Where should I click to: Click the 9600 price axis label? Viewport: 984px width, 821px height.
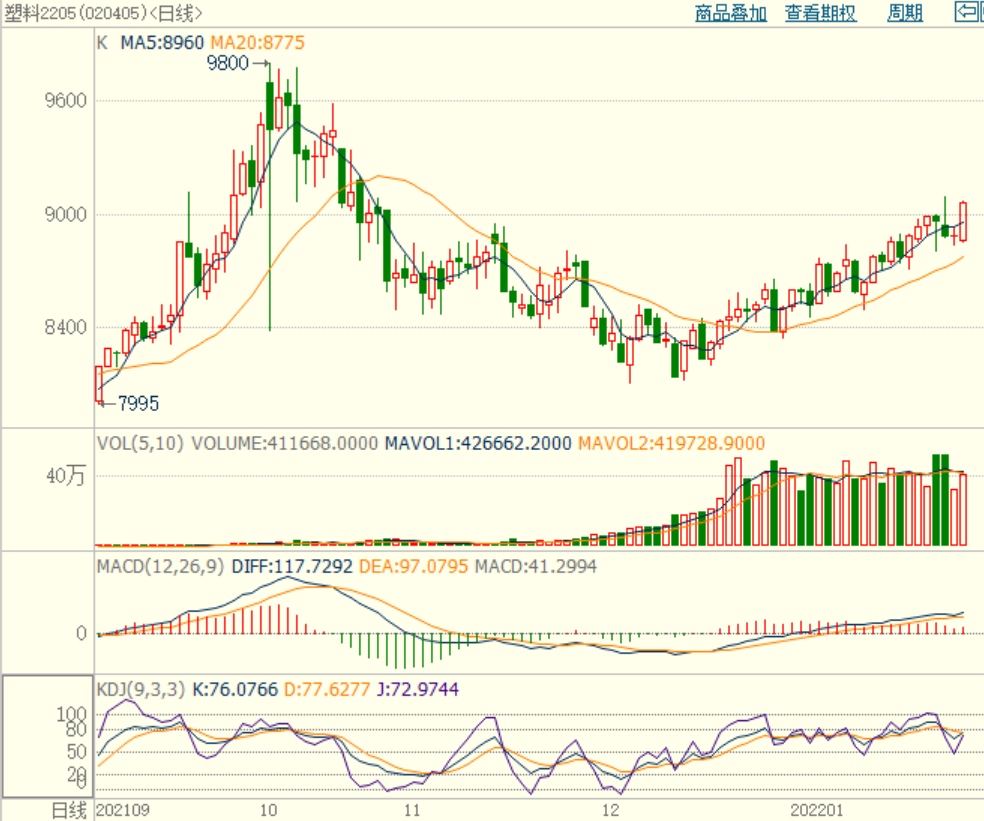(x=66, y=101)
